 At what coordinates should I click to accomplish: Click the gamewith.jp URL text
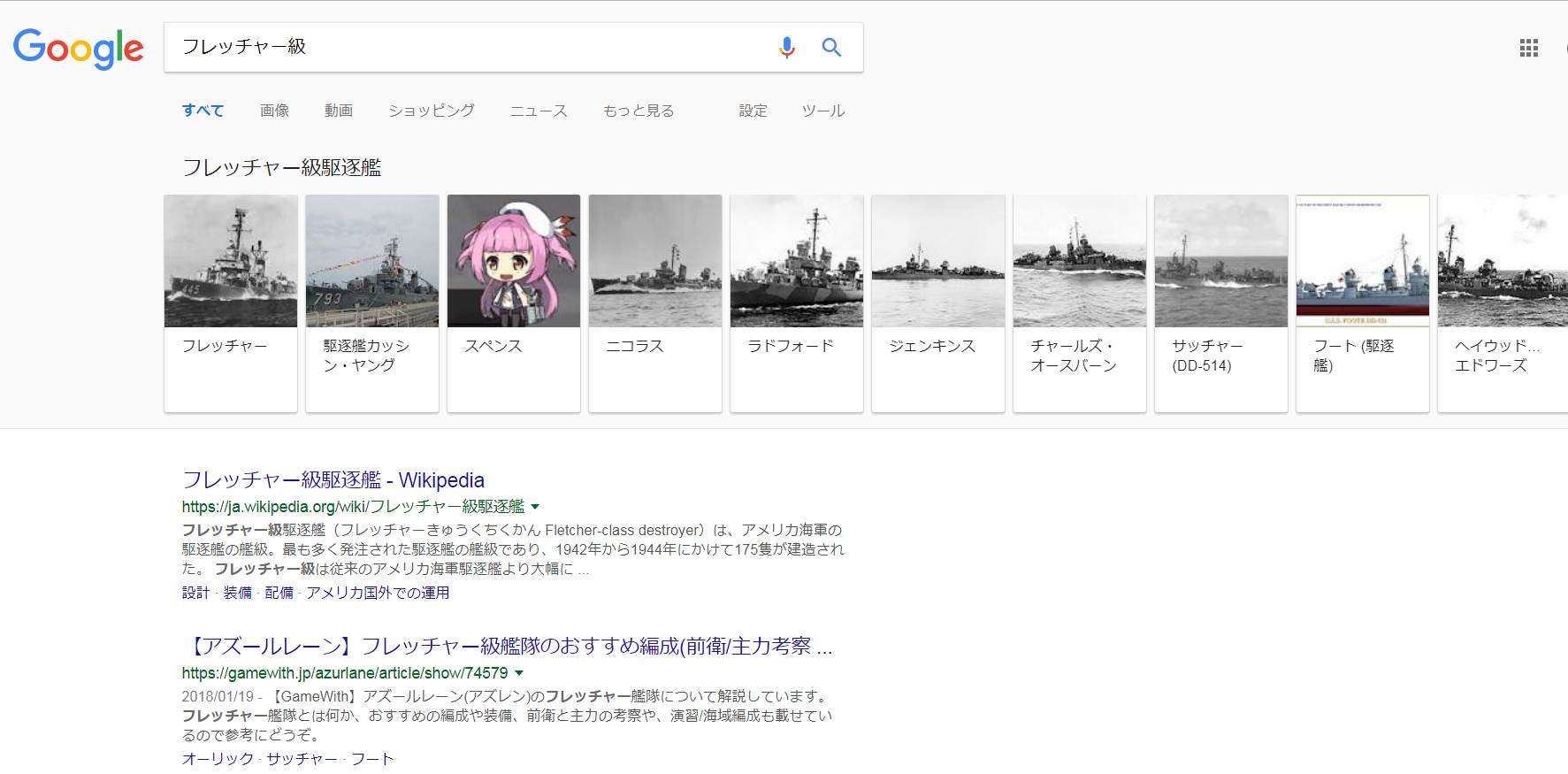[345, 673]
